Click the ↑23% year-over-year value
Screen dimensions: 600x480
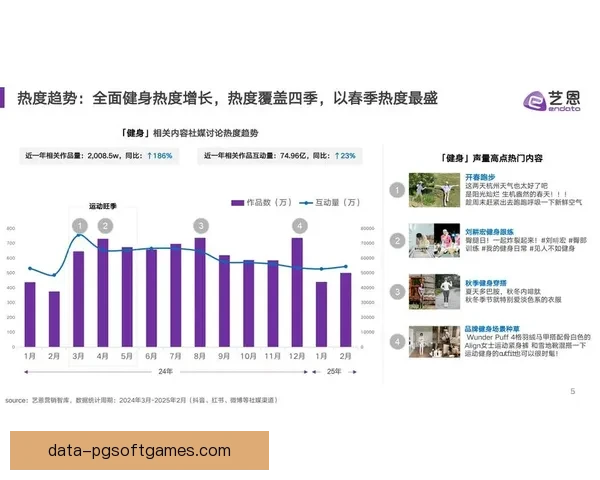(345, 156)
